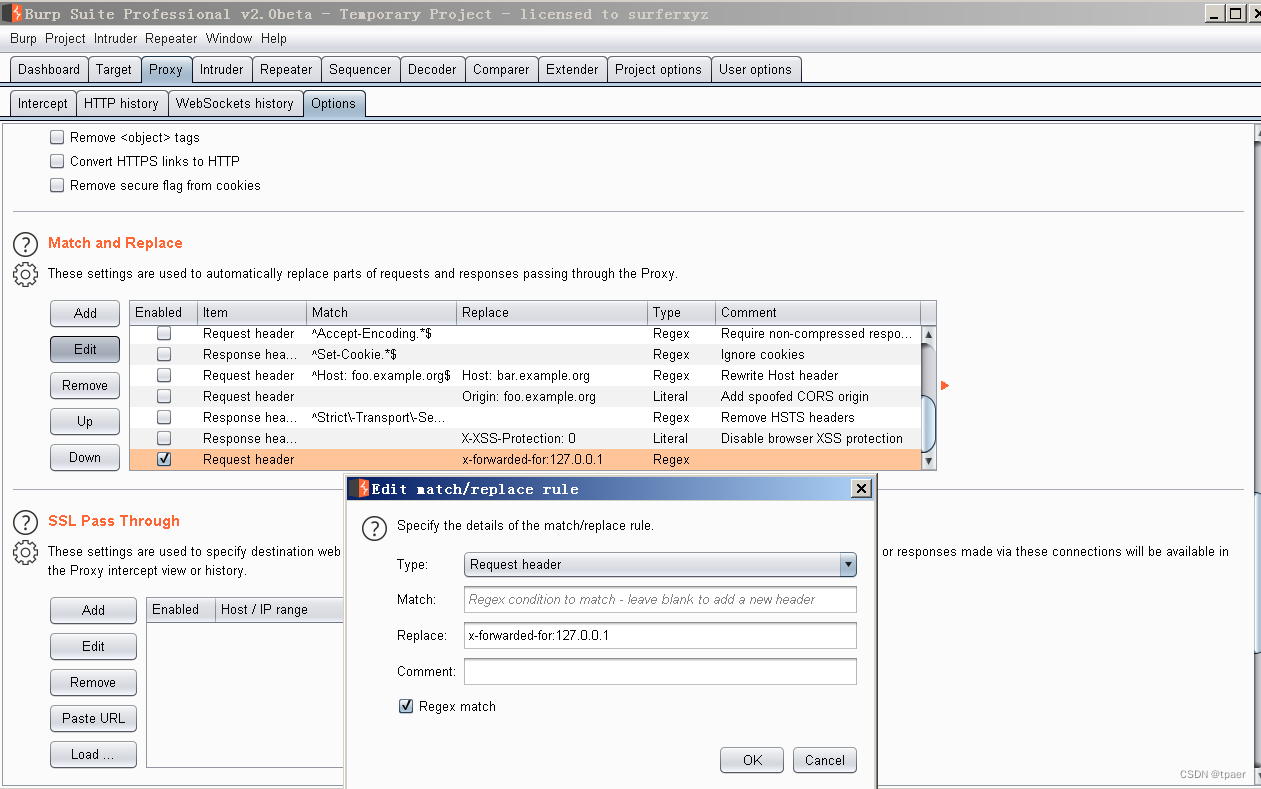Screen dimensions: 1261x789
Task: Click help icon in Edit rule dialog
Action: coord(374,528)
